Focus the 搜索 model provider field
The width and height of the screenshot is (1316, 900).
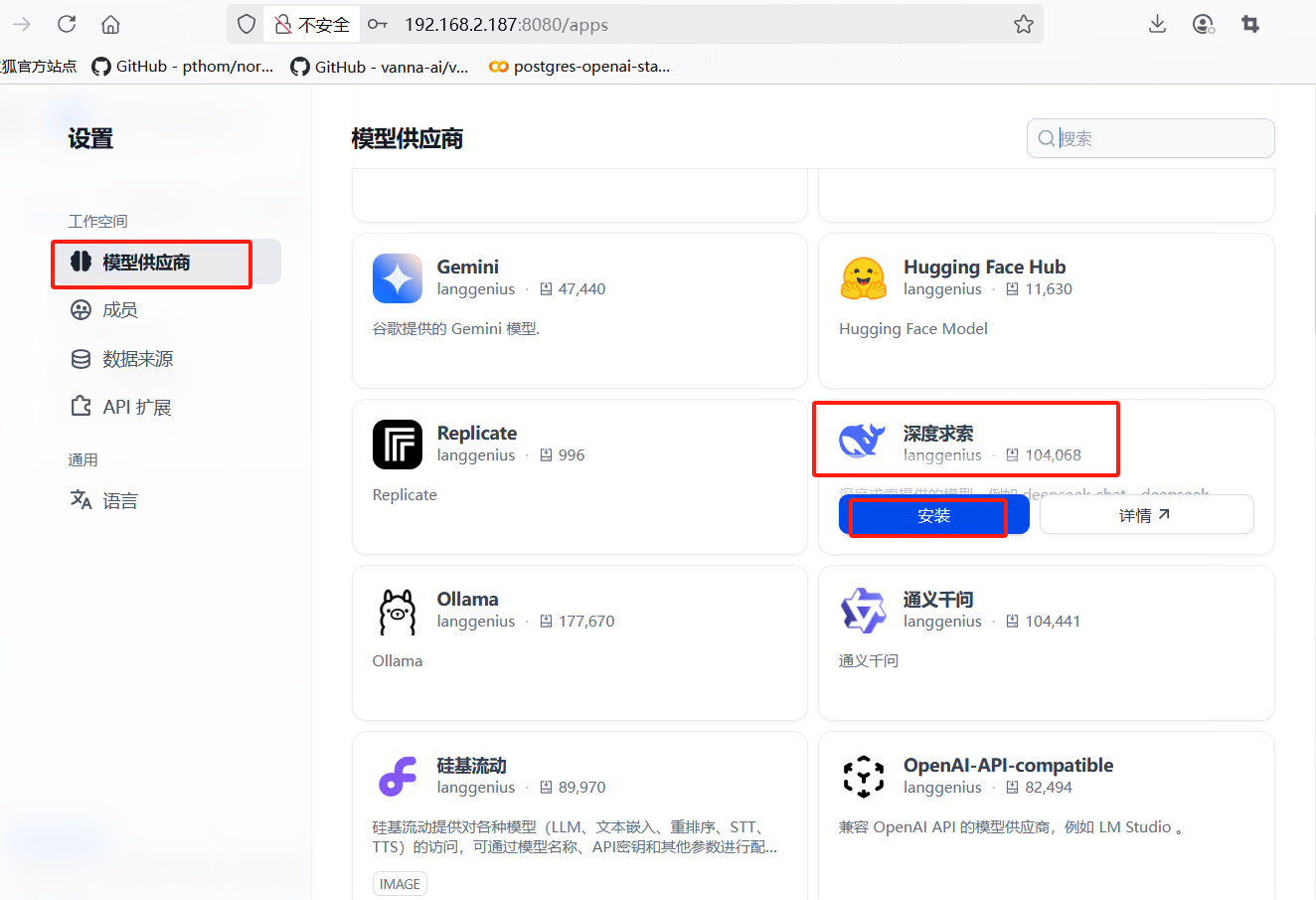[1150, 138]
